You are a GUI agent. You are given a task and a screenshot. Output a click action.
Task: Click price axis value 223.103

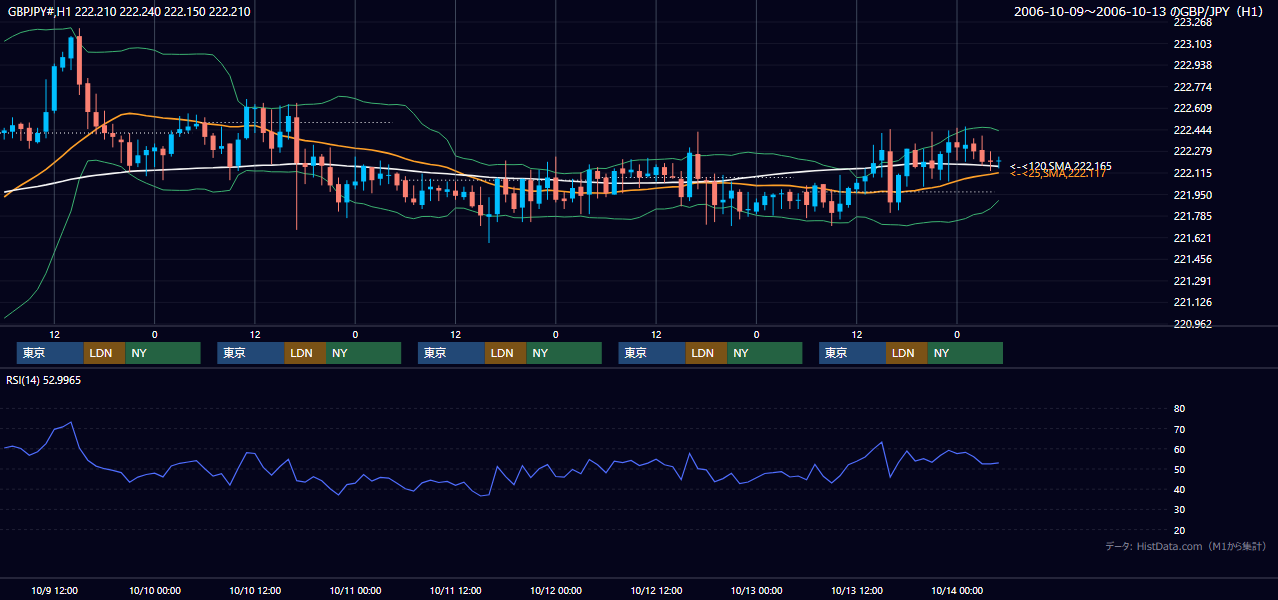1192,44
